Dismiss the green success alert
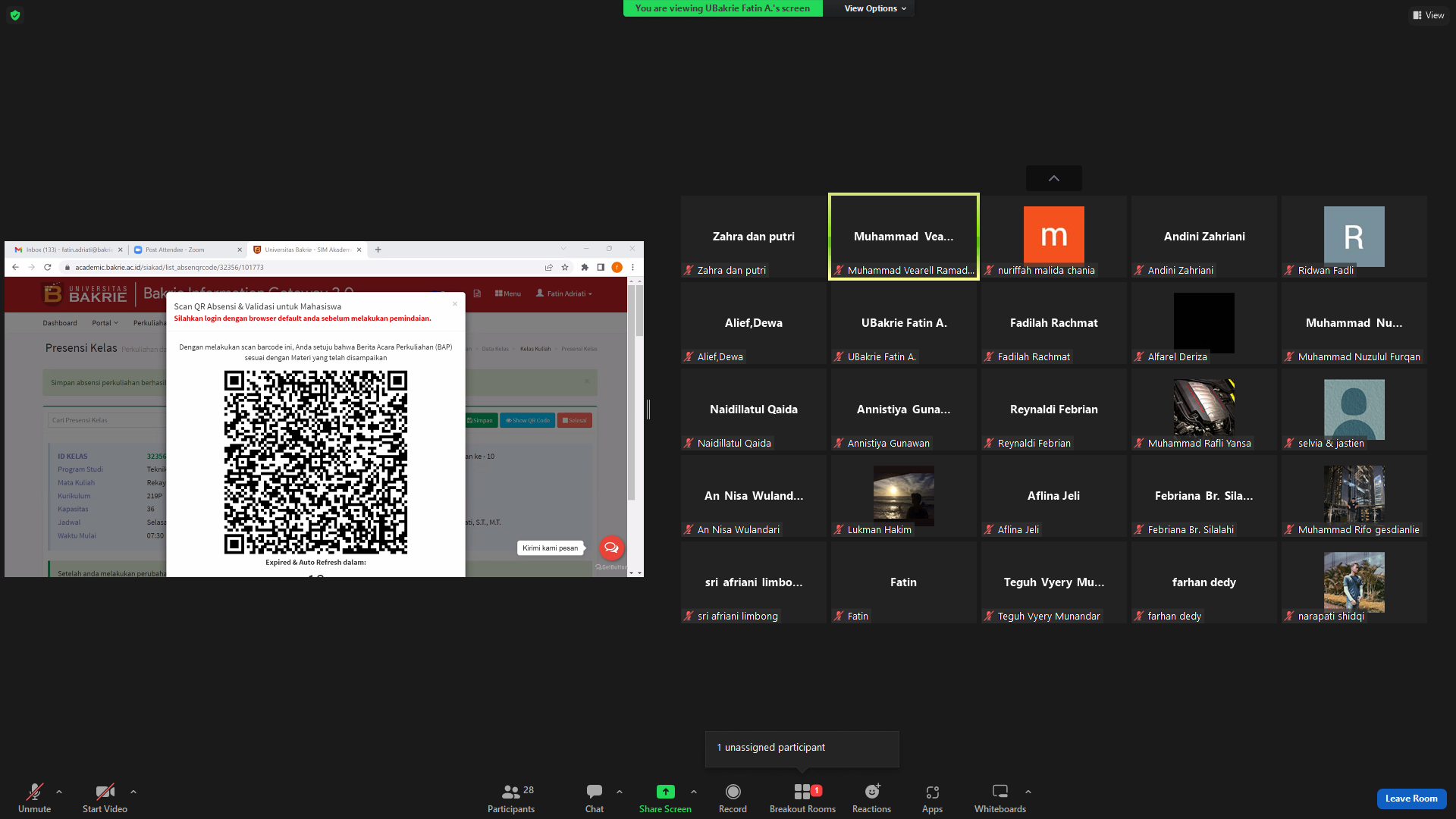Image resolution: width=1456 pixels, height=819 pixels. 586,381
